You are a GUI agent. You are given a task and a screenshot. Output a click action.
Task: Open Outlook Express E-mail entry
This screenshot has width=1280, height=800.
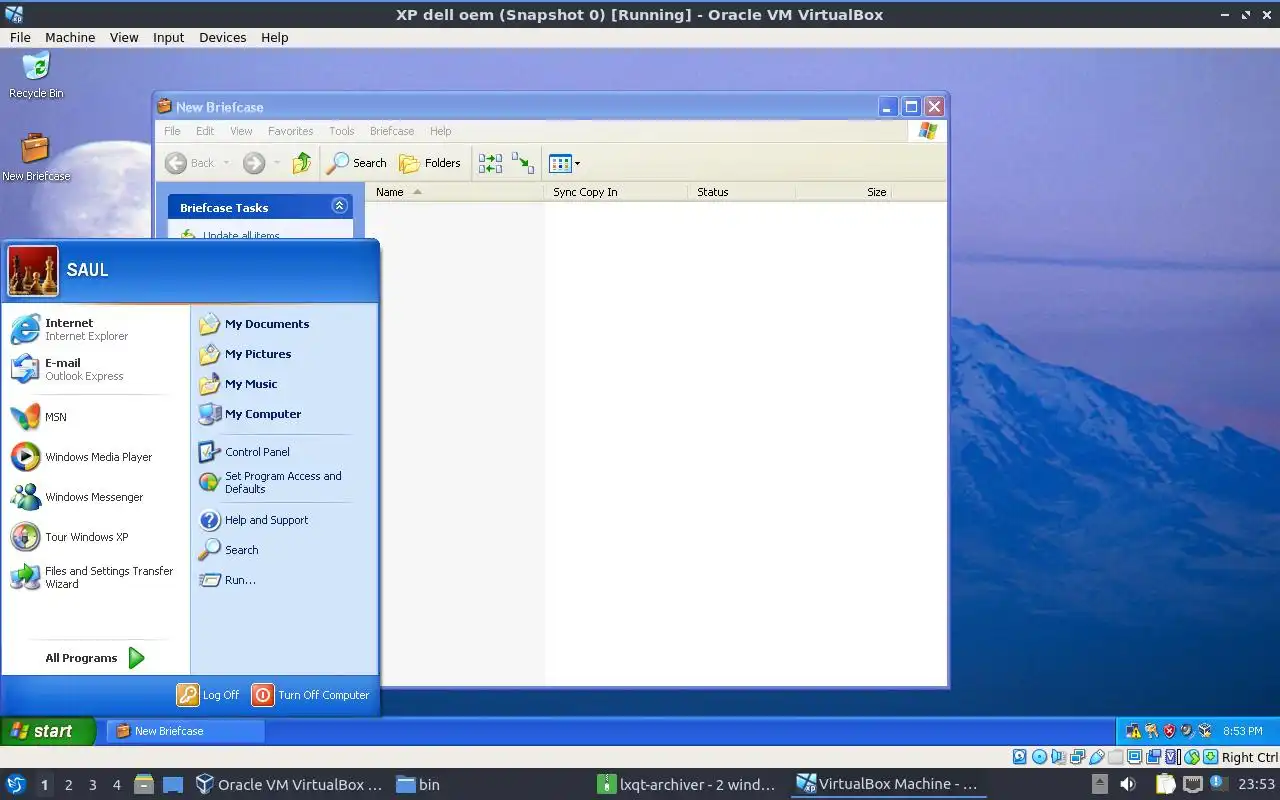tap(95, 369)
